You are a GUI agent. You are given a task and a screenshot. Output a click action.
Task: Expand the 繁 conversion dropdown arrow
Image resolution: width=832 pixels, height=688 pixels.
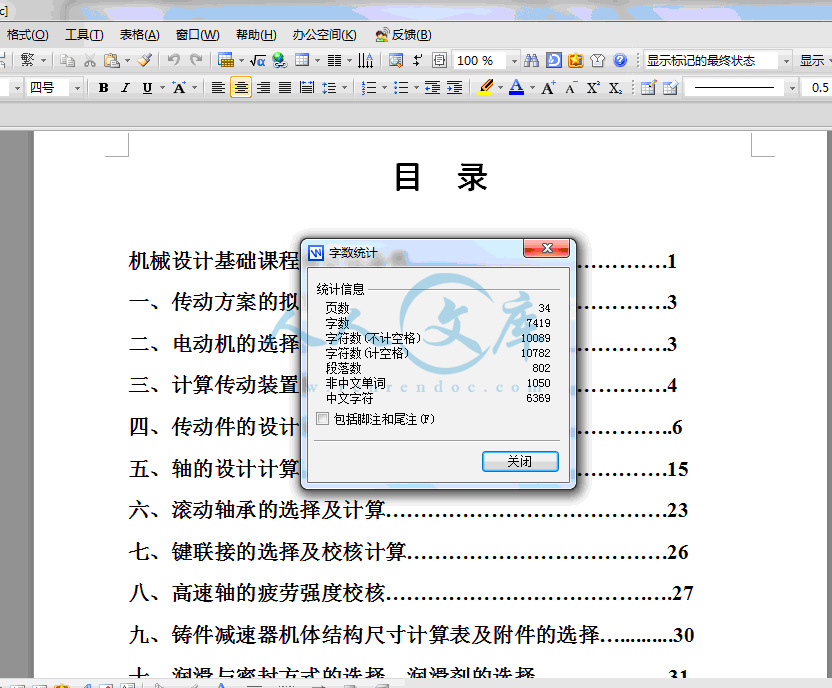click(44, 60)
